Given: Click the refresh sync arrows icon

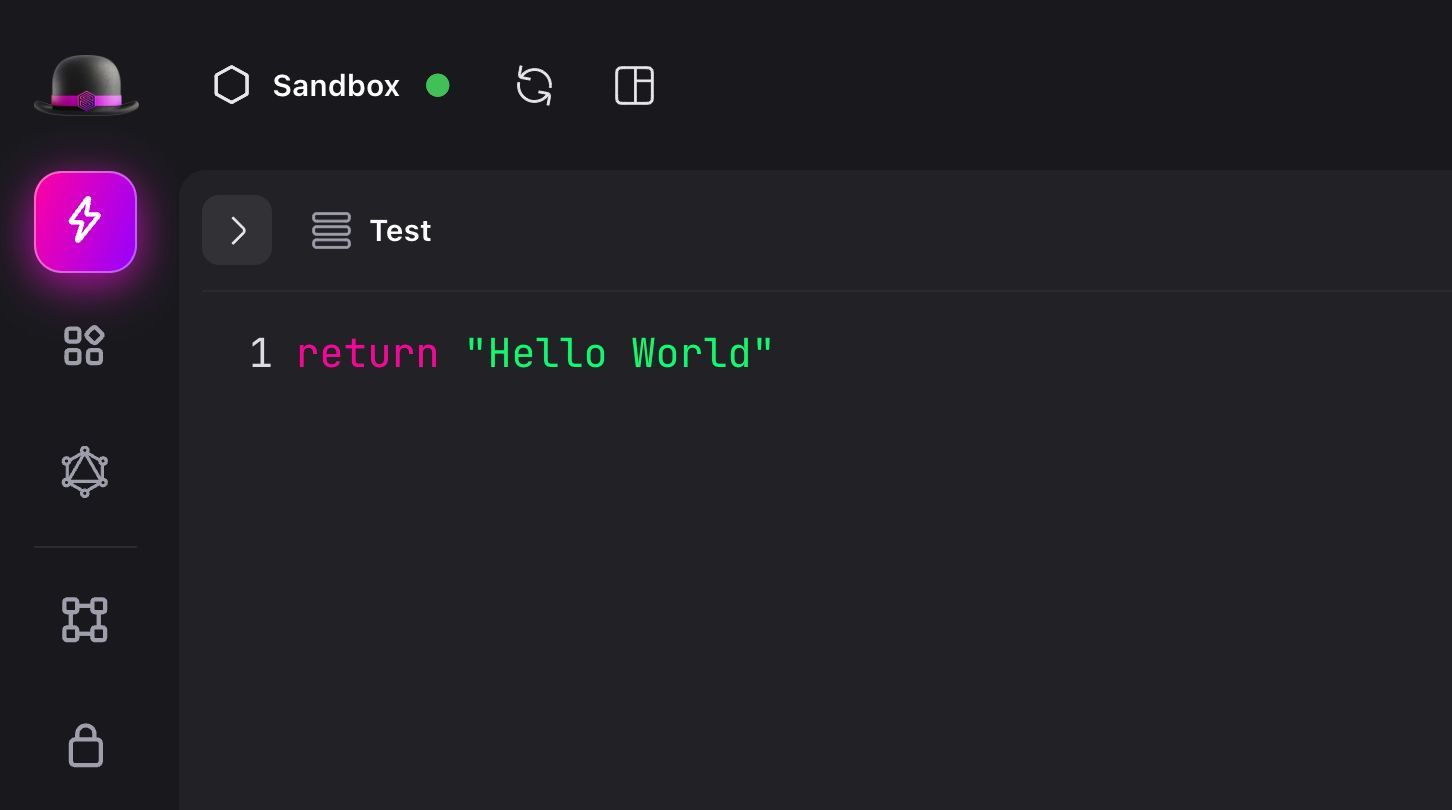Looking at the screenshot, I should pos(534,85).
